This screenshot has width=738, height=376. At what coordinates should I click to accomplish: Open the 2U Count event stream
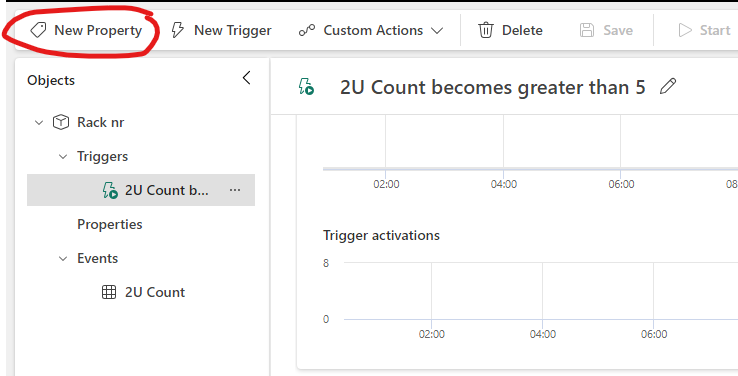pyautogui.click(x=155, y=292)
